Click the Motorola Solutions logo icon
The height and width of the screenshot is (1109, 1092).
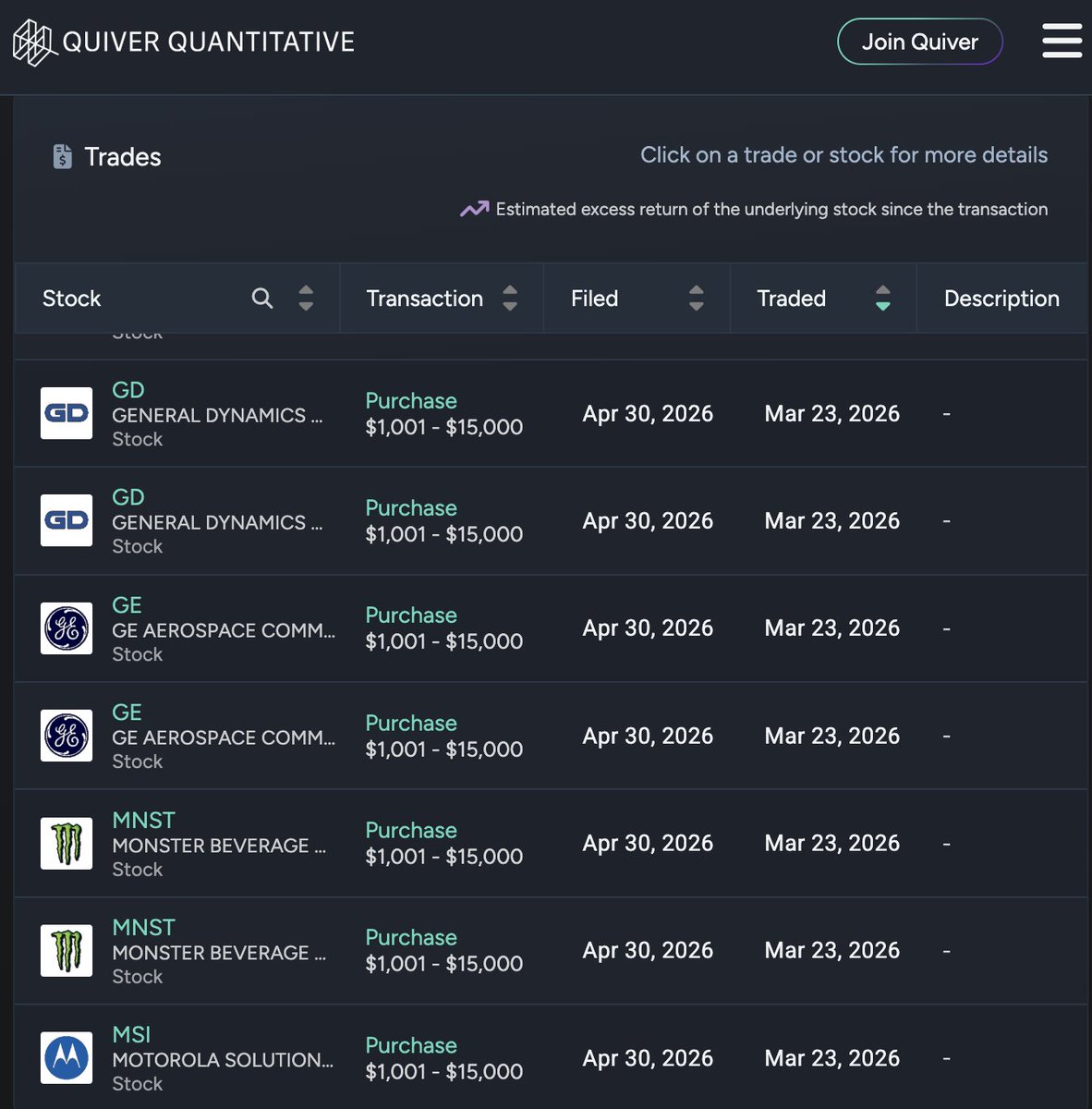click(x=67, y=1057)
